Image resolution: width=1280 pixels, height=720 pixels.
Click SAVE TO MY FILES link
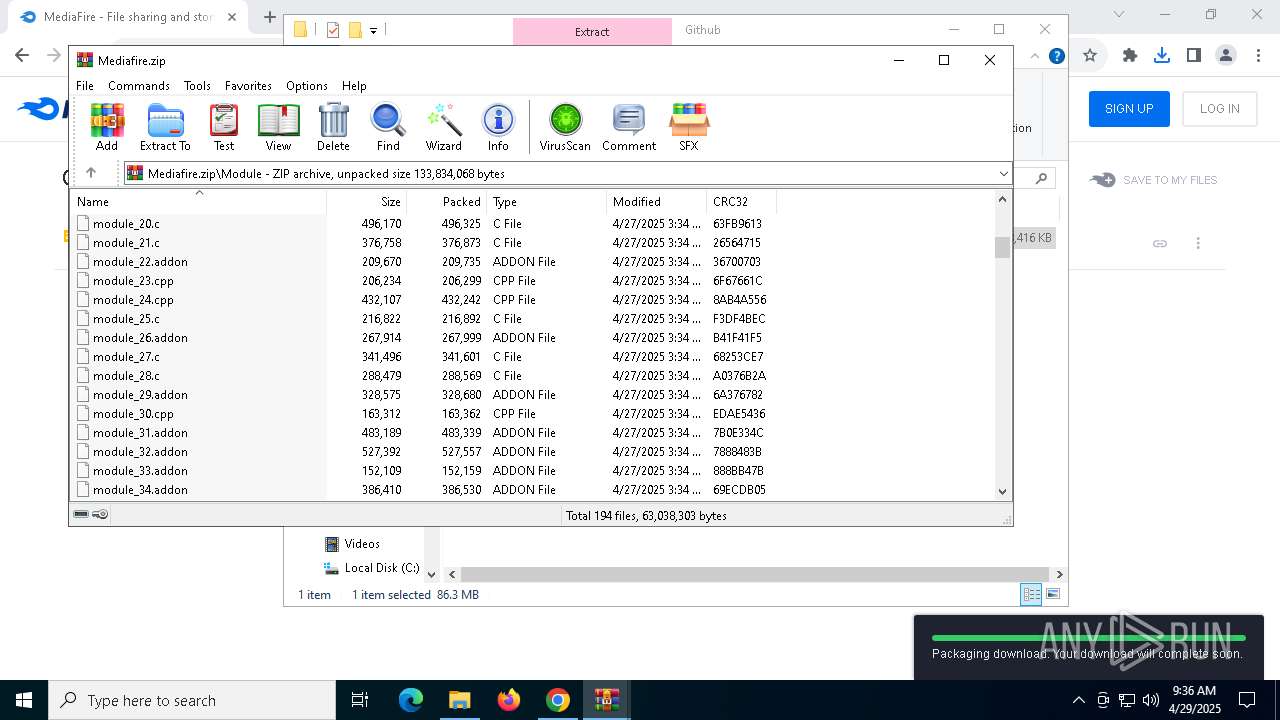pyautogui.click(x=1154, y=180)
